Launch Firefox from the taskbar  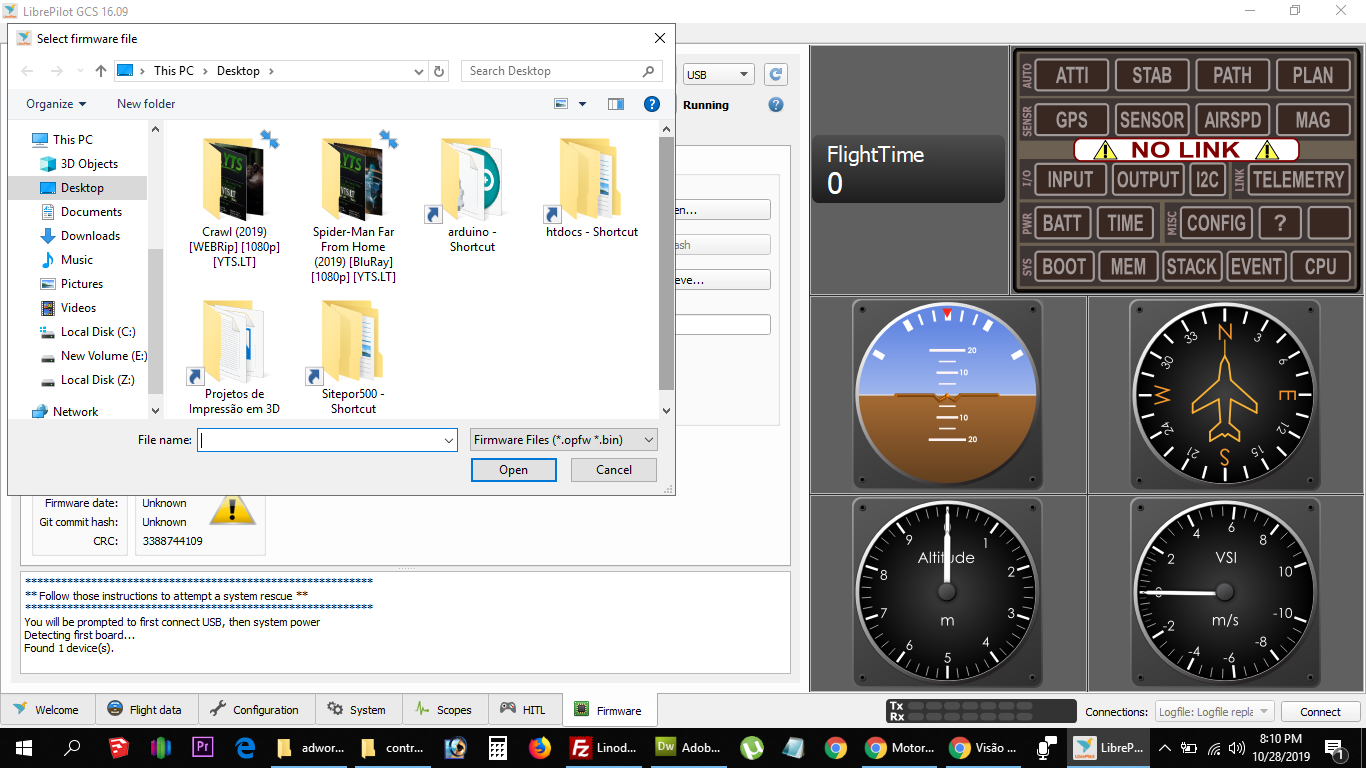pos(540,747)
